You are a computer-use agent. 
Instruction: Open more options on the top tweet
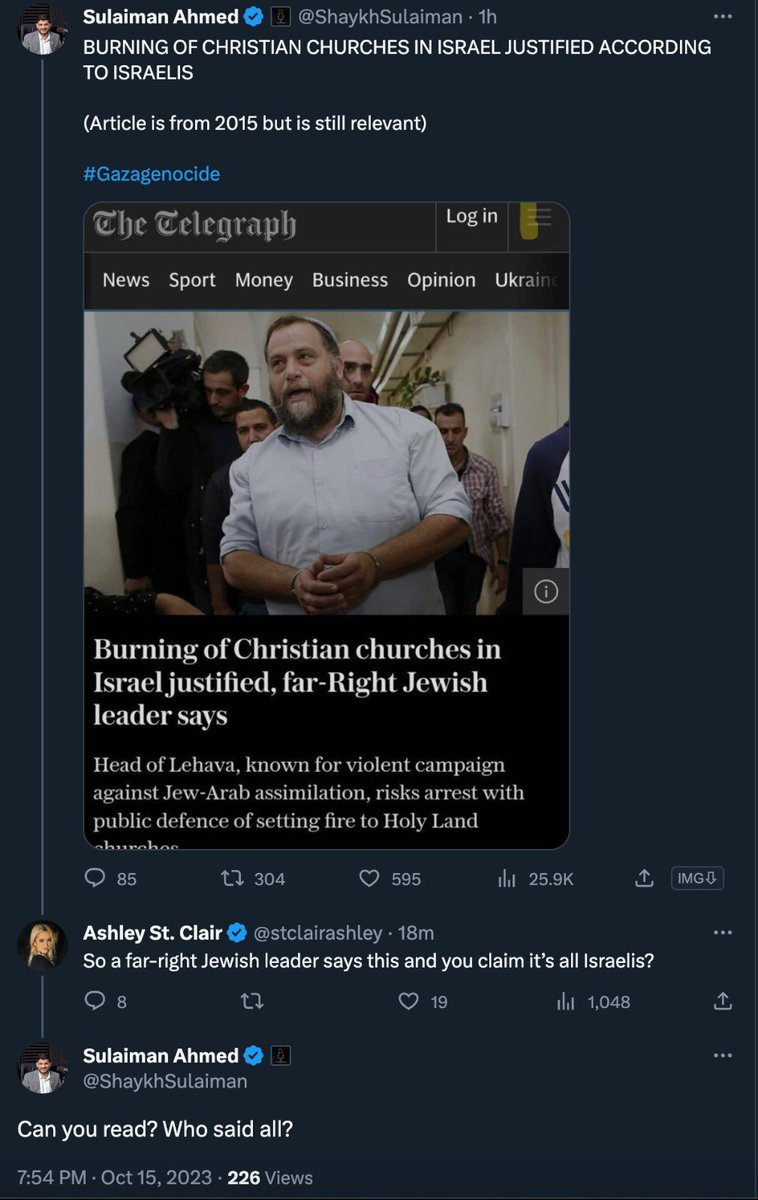[722, 17]
